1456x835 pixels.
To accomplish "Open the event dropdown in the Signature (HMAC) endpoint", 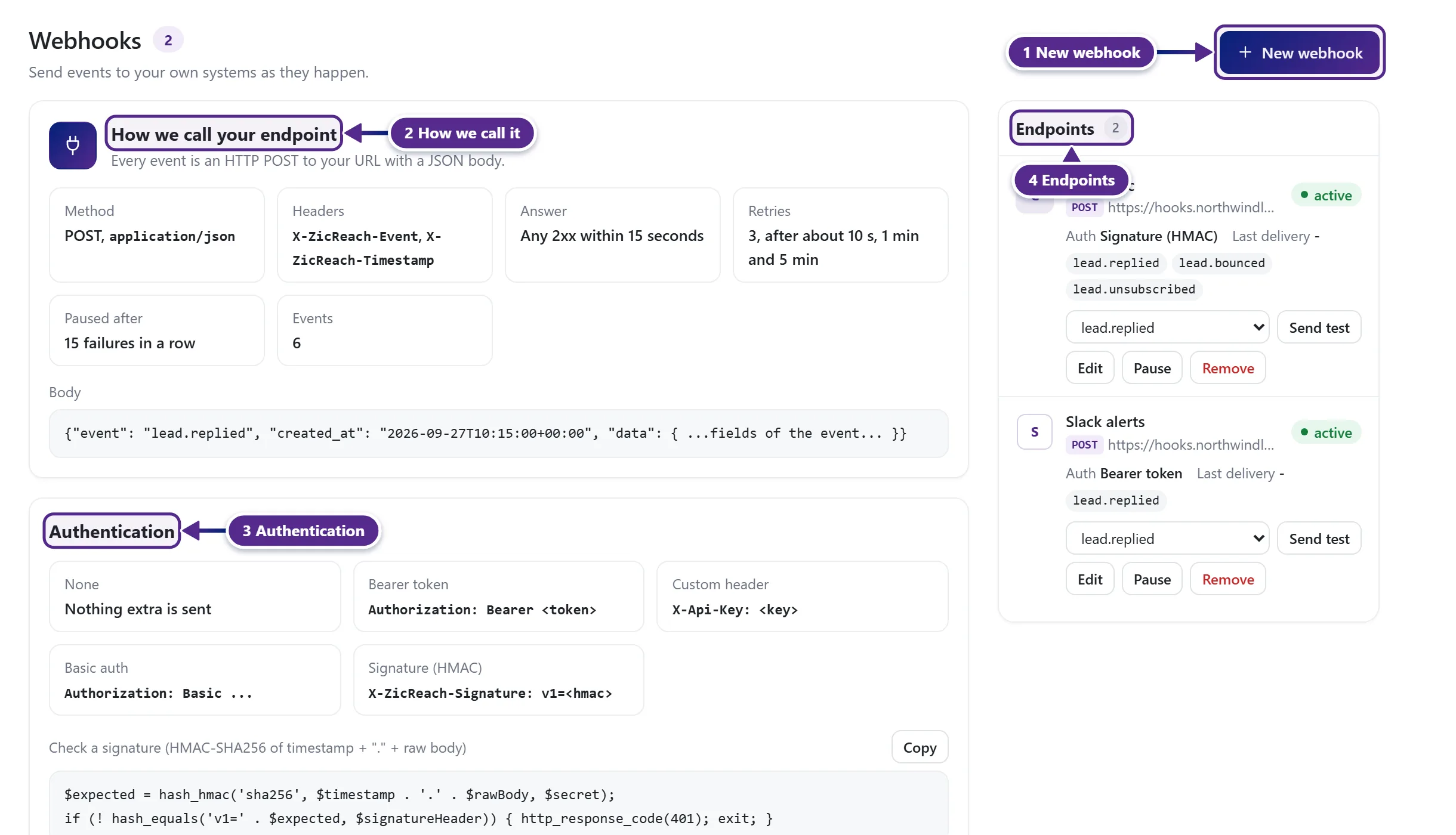I will [1167, 327].
